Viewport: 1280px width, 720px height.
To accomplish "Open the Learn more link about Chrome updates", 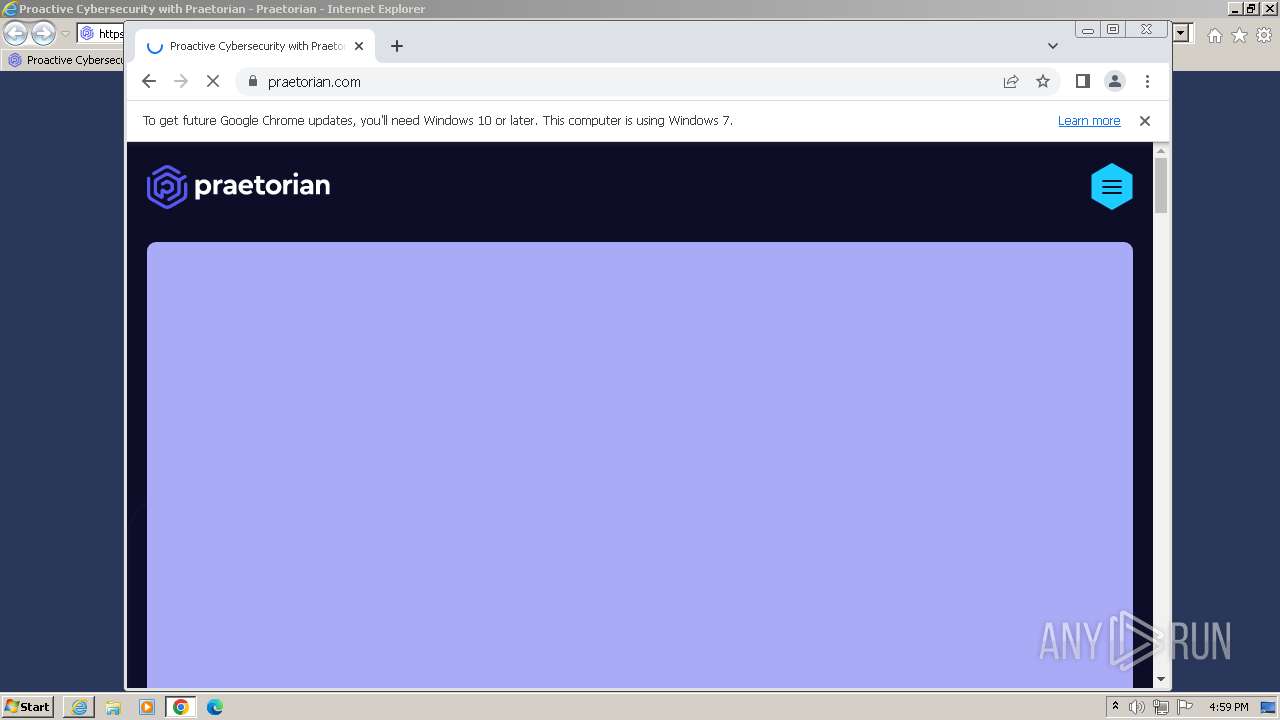I will coord(1089,121).
